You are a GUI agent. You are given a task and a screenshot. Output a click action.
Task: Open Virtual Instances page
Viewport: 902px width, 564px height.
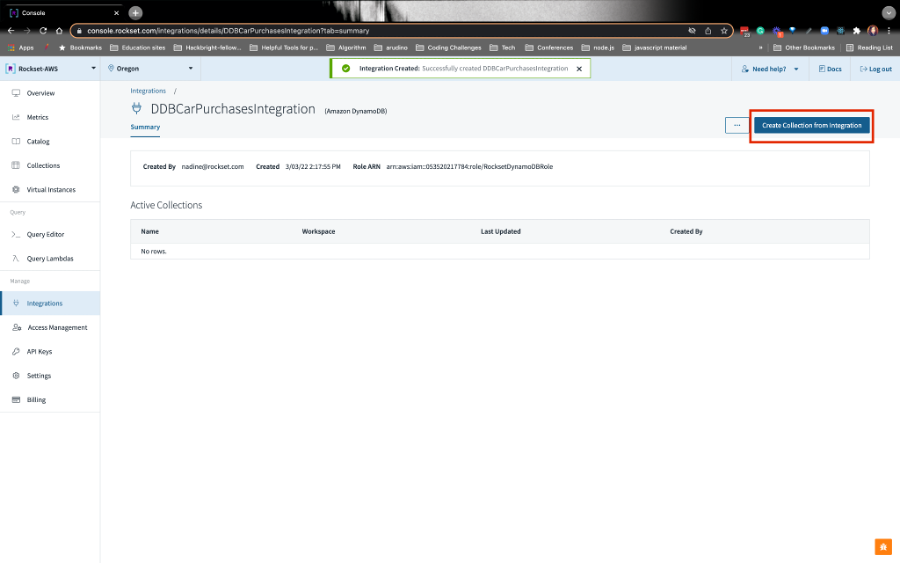51,190
